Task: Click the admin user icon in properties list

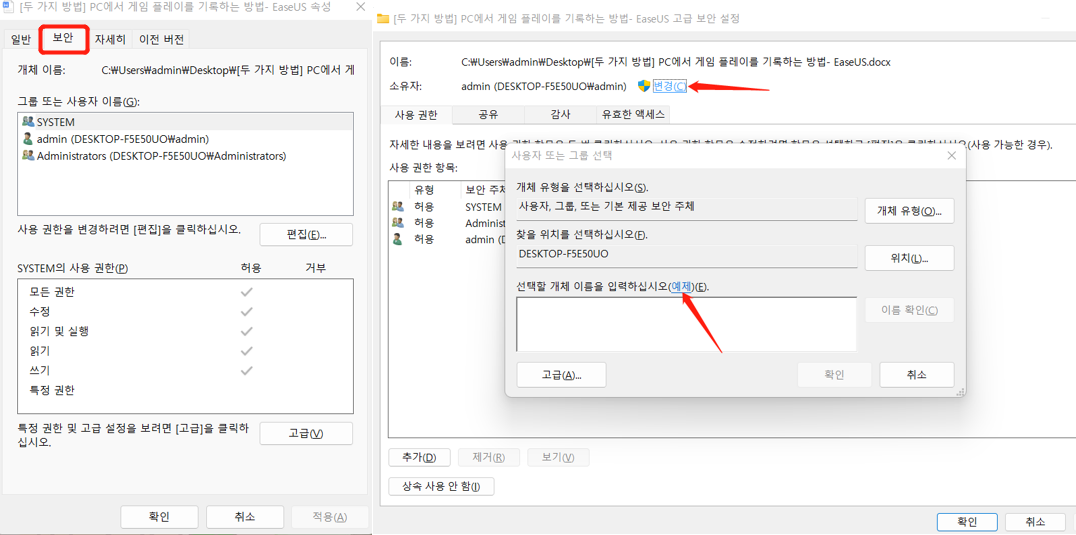Action: click(28, 139)
